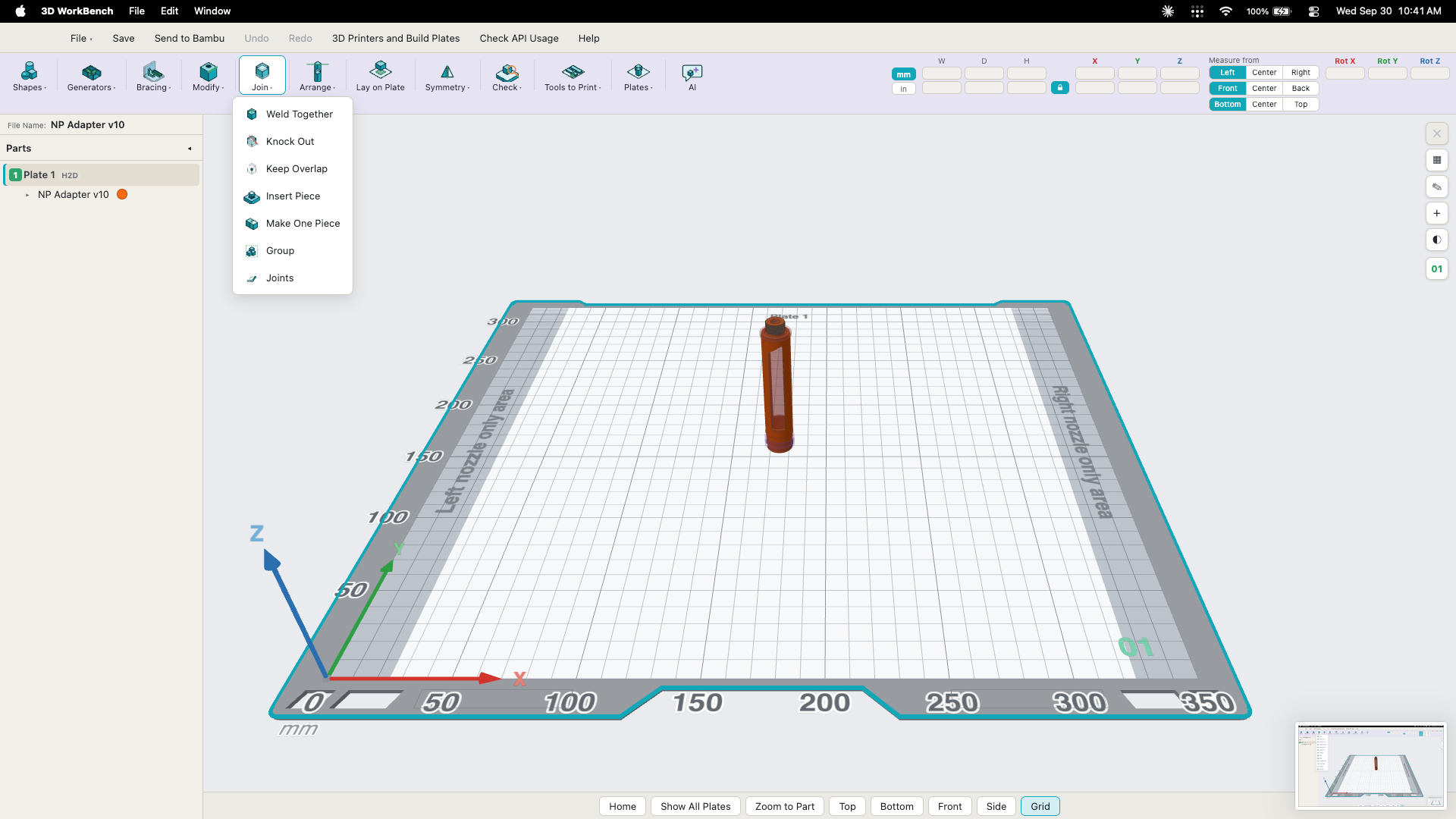Screen dimensions: 1456x819
Task: Open the Generators tool
Action: [x=91, y=76]
